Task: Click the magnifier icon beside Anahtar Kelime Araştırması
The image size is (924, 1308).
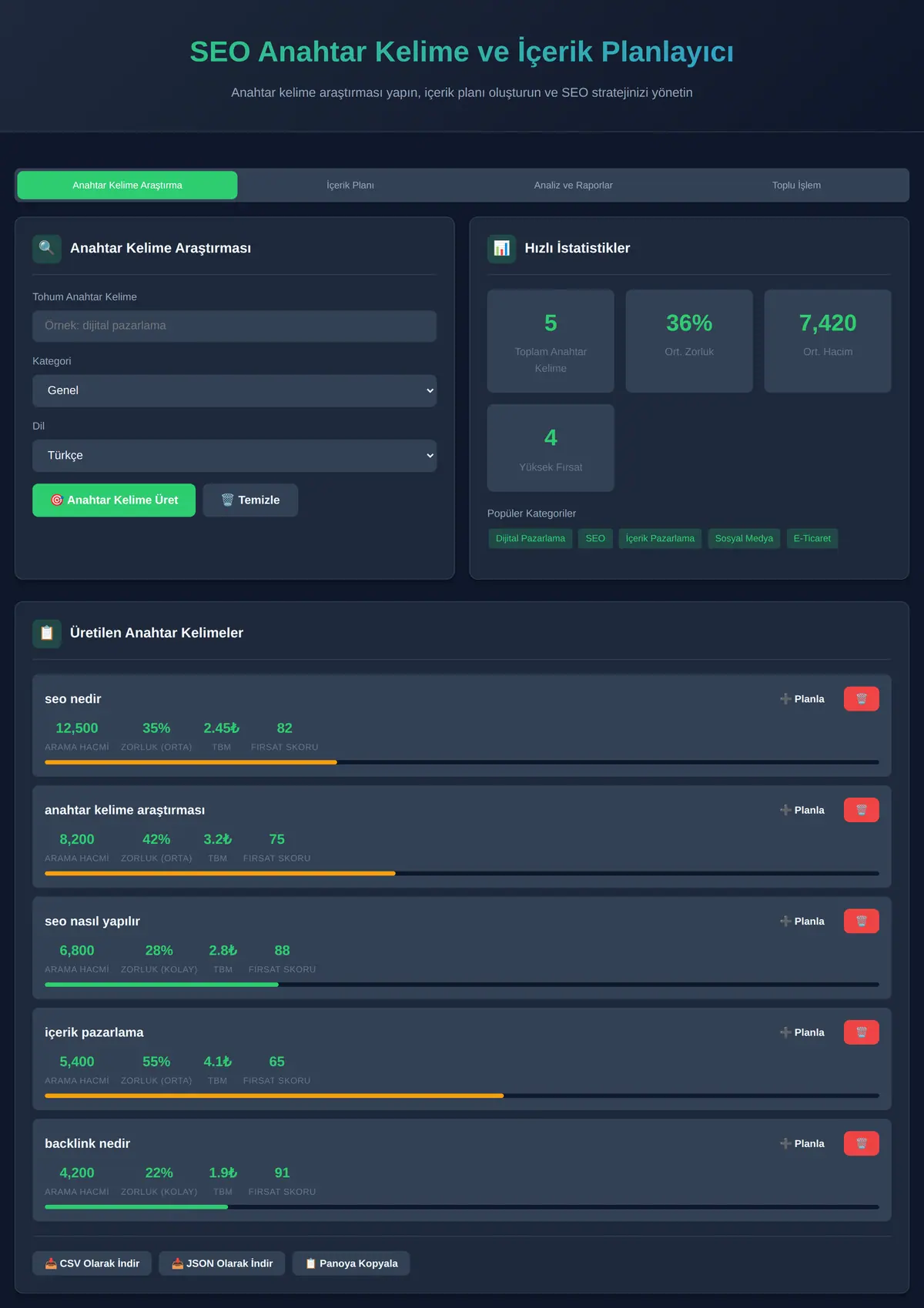Action: coord(47,249)
